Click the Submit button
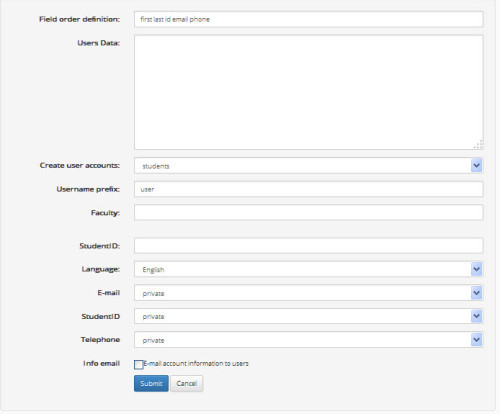This screenshot has height=414, width=500. 151,384
